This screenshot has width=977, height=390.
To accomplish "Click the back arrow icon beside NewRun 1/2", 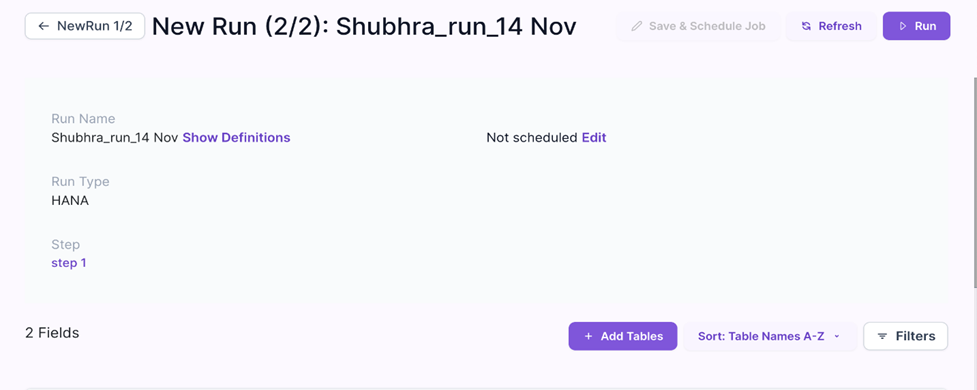I will pyautogui.click(x=43, y=26).
